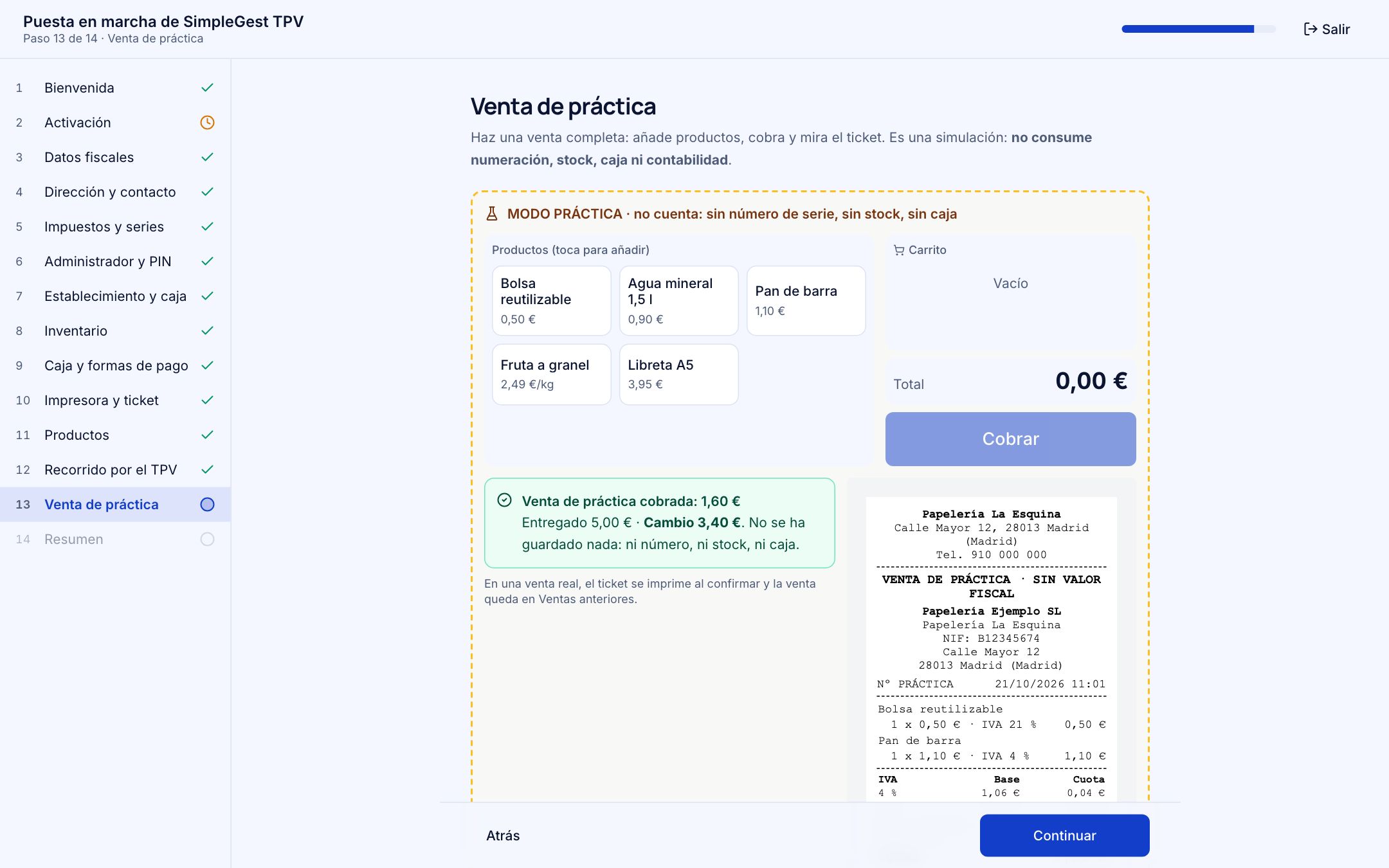Image resolution: width=1389 pixels, height=868 pixels.
Task: Click the Salir link
Action: click(1327, 29)
